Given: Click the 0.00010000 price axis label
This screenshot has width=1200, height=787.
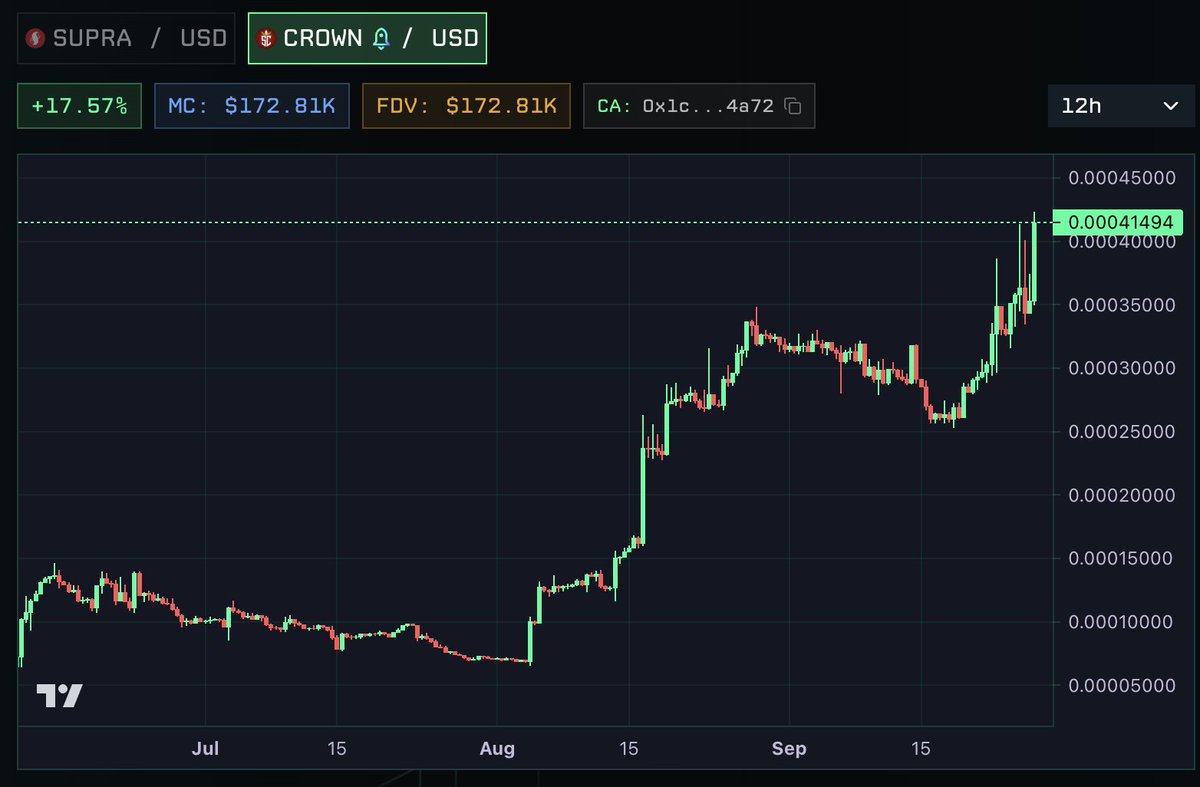Looking at the screenshot, I should point(1120,622).
